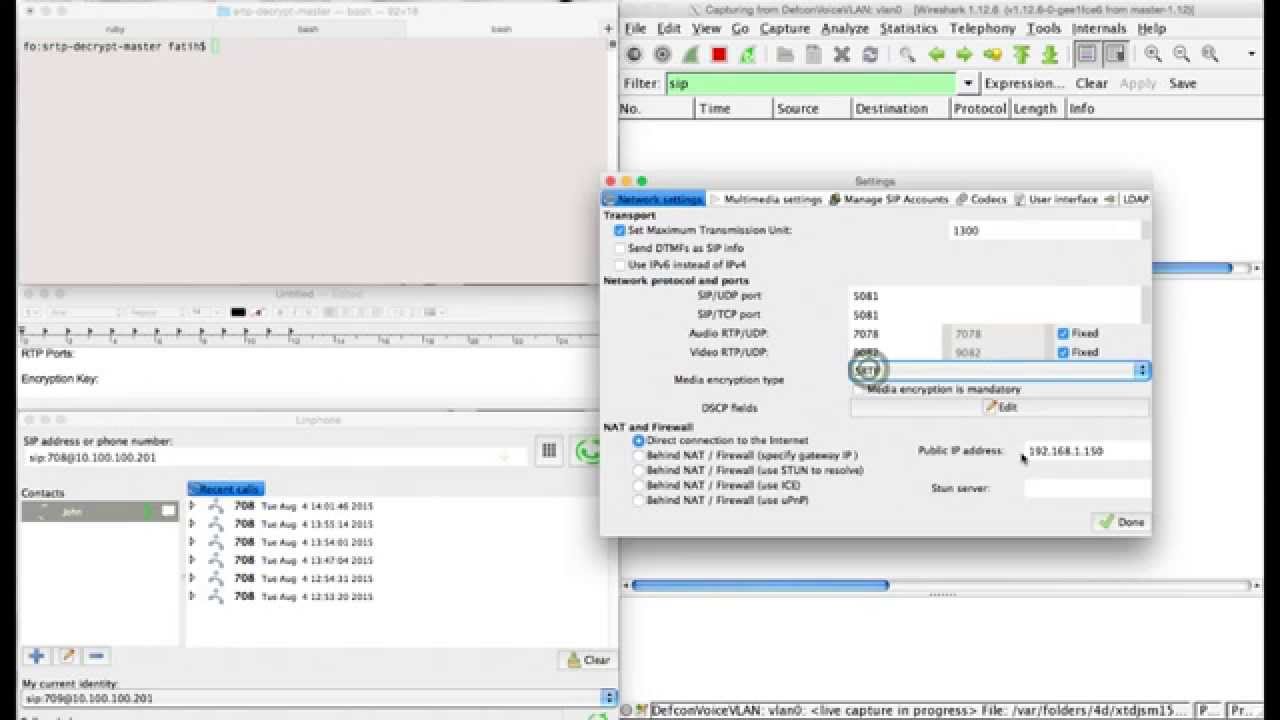1280x720 pixels.
Task: Expand Wireshark toolbar overflow arrow
Action: pos(1251,54)
